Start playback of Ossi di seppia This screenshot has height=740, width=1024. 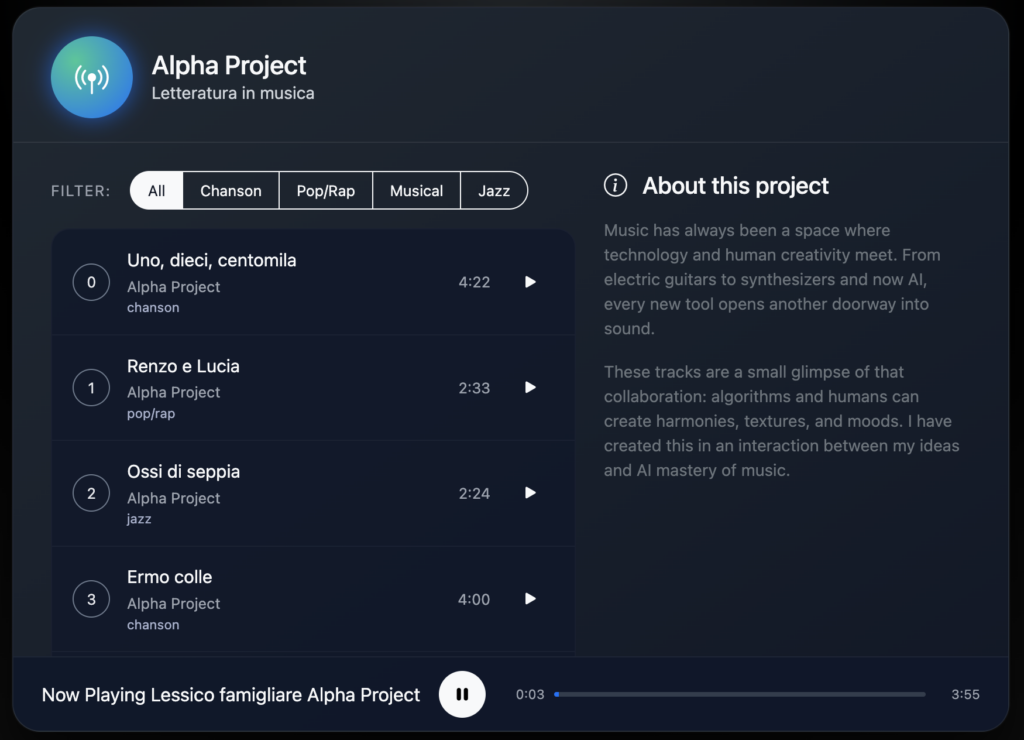(x=530, y=493)
